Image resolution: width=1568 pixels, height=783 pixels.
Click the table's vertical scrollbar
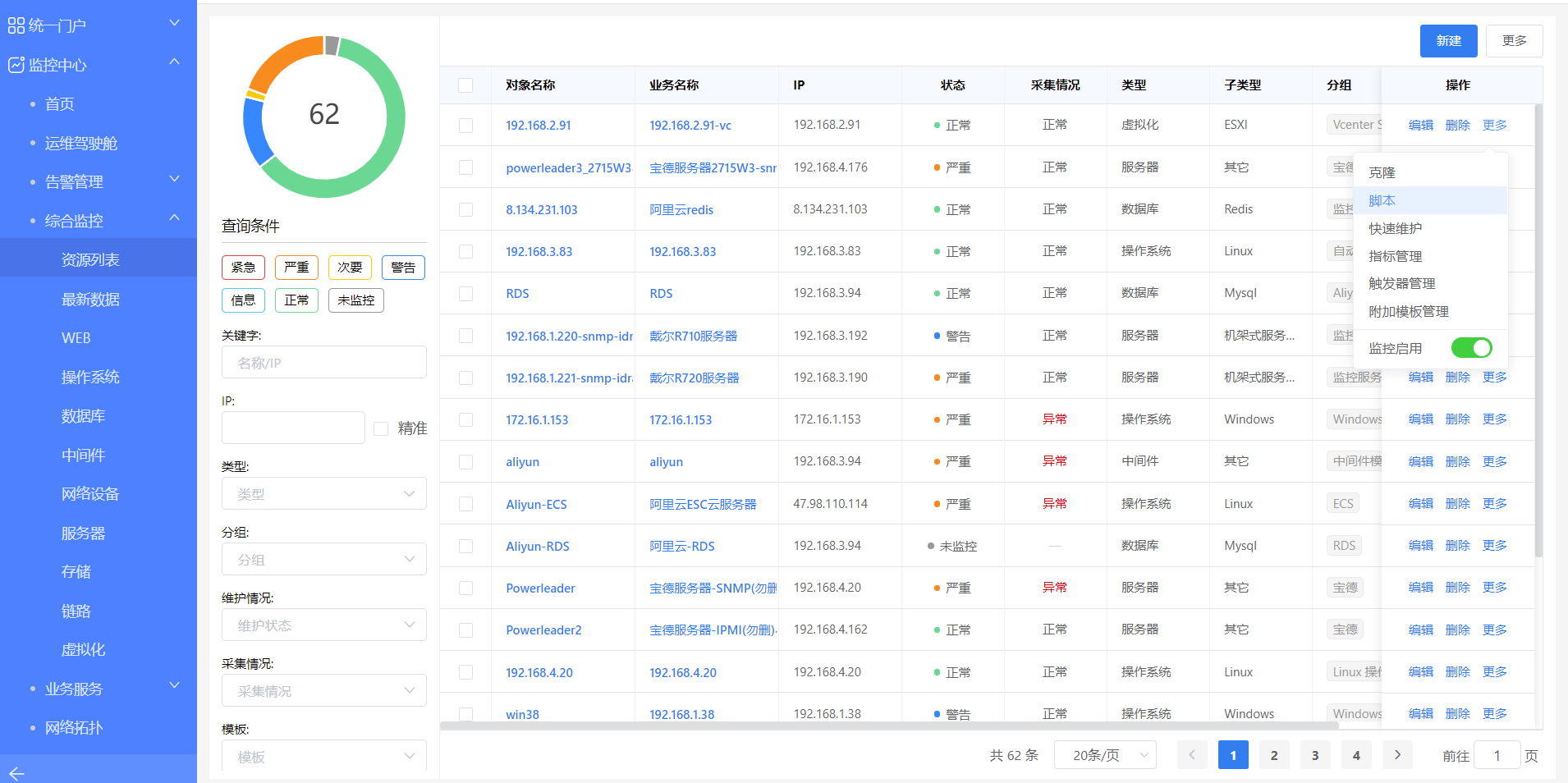(x=1538, y=331)
